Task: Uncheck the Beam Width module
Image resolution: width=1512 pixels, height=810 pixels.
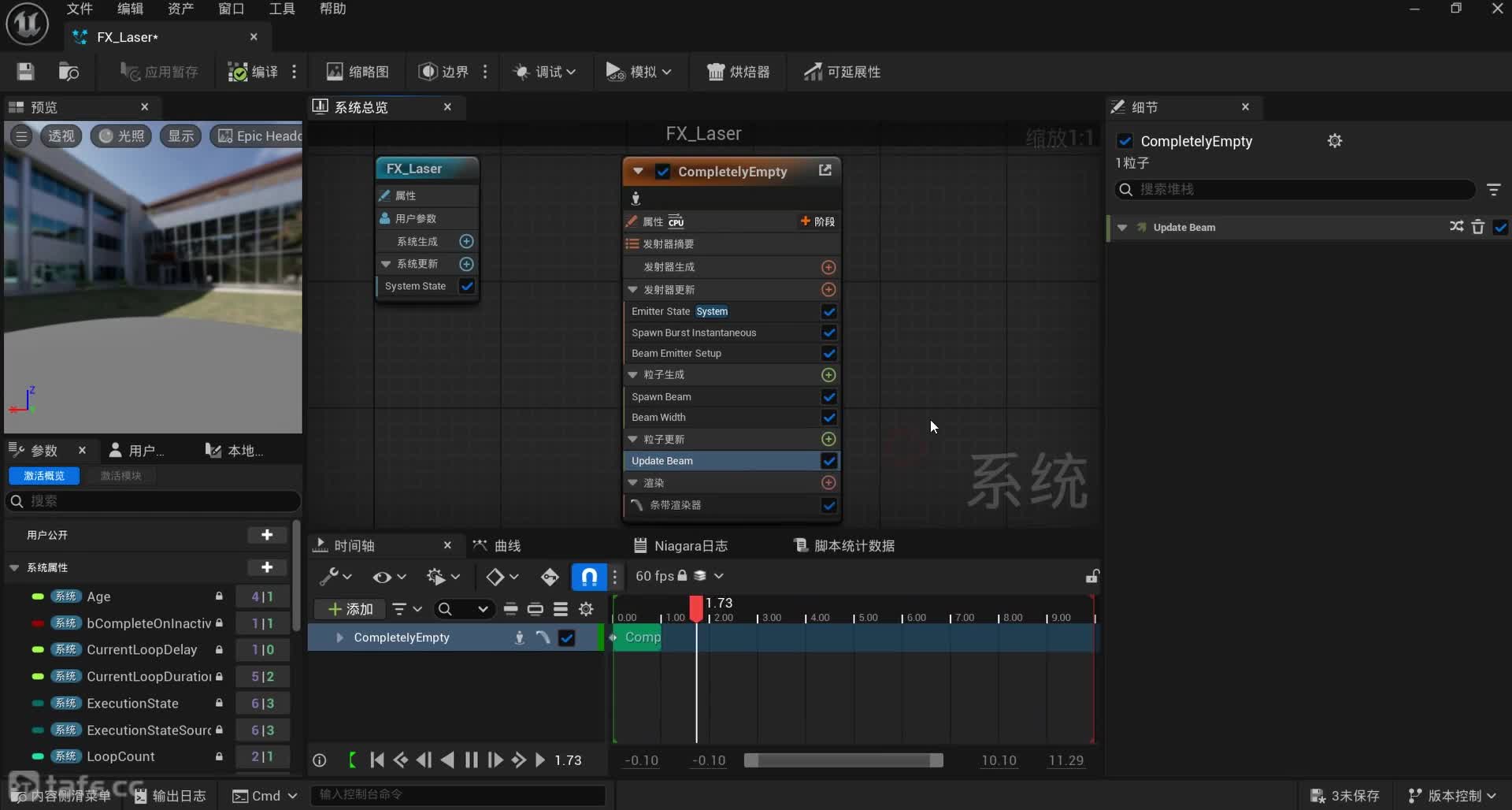Action: pyautogui.click(x=828, y=418)
